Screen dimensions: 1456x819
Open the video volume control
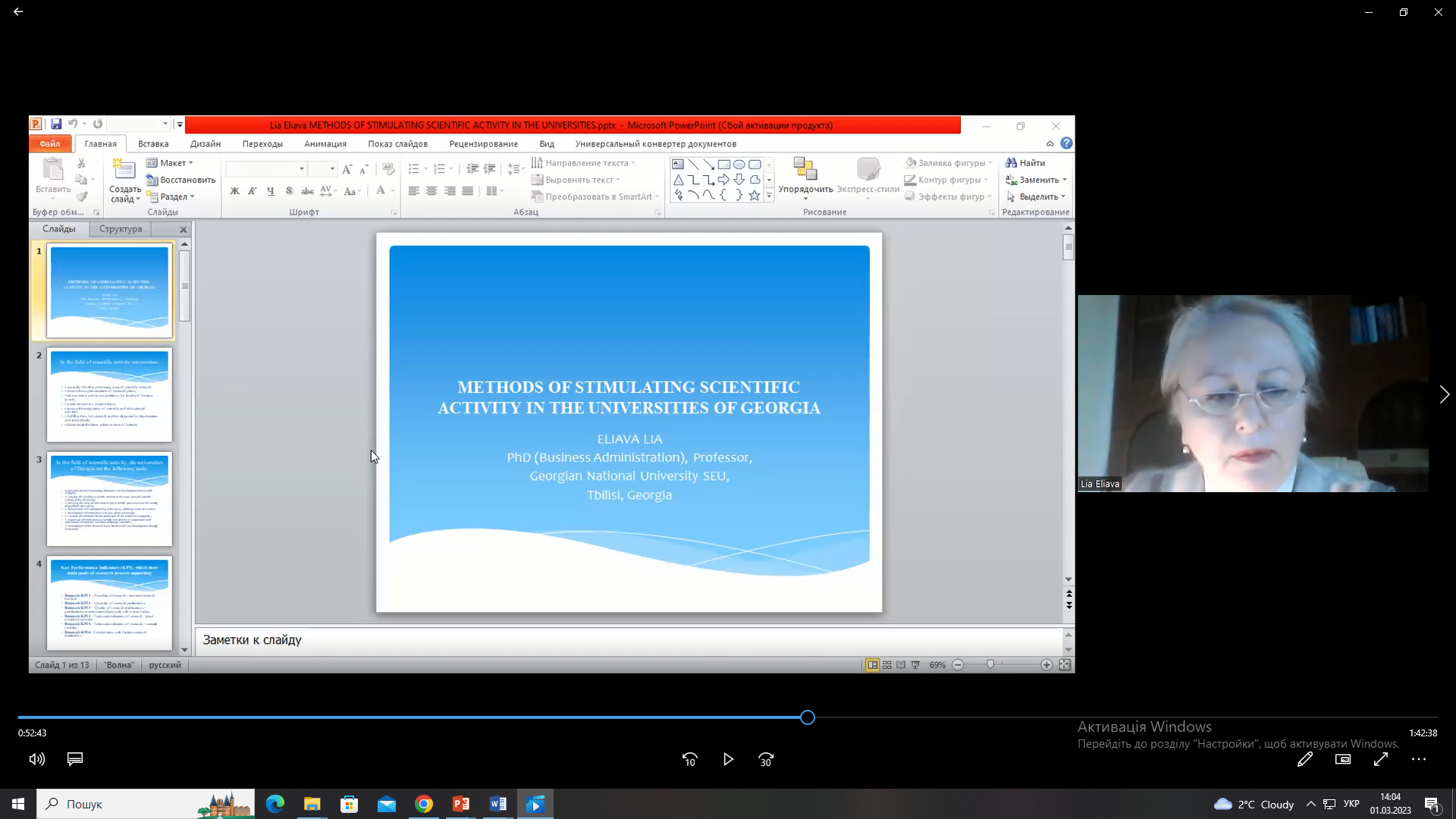point(36,759)
